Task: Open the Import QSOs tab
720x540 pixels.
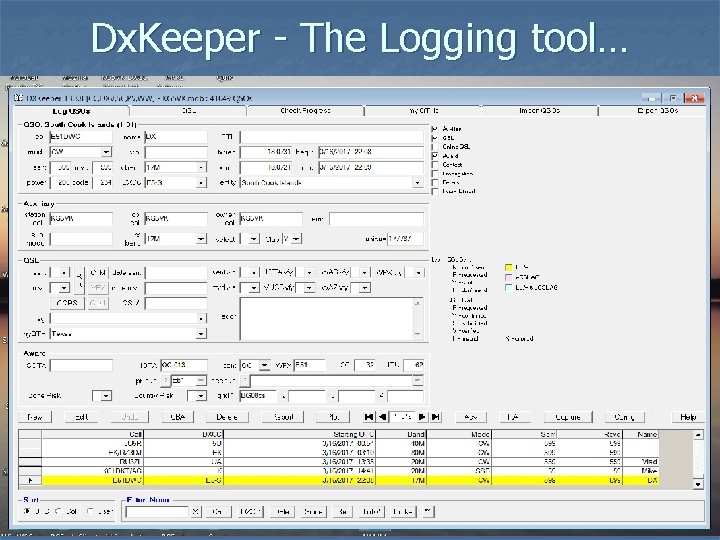Action: click(x=540, y=111)
